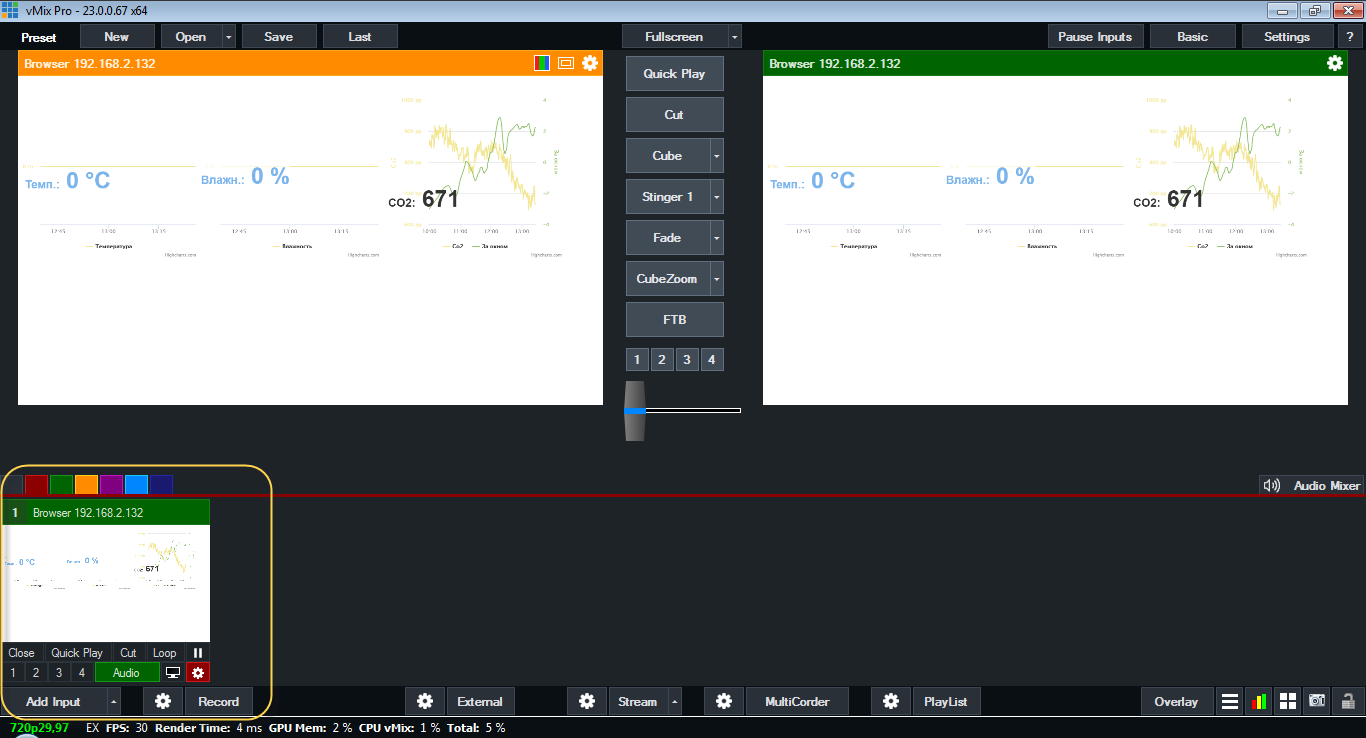Image resolution: width=1366 pixels, height=738 pixels.
Task: Open the dropdown arrow beside Fullscreen
Action: 735,37
